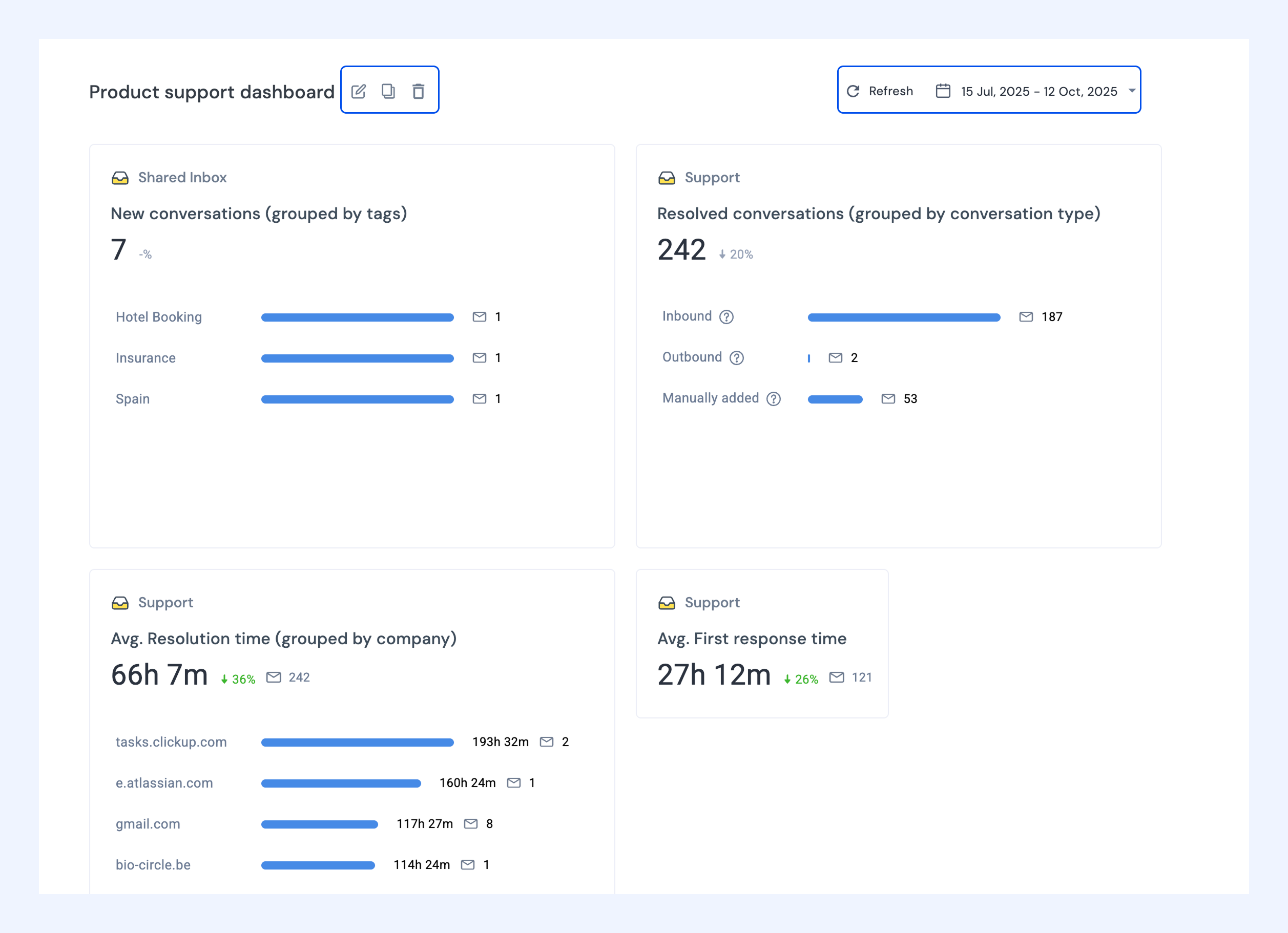Screen dimensions: 1288x933
Task: Select the Hotel Booking tag row
Action: pyautogui.click(x=308, y=316)
